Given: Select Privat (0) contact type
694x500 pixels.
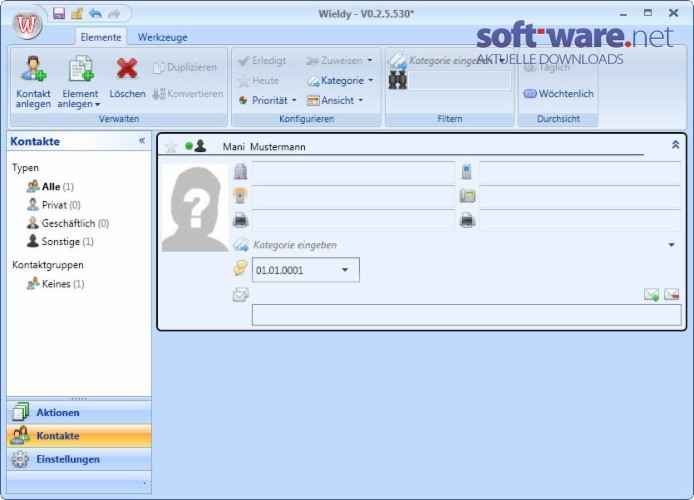Looking at the screenshot, I should click(54, 205).
